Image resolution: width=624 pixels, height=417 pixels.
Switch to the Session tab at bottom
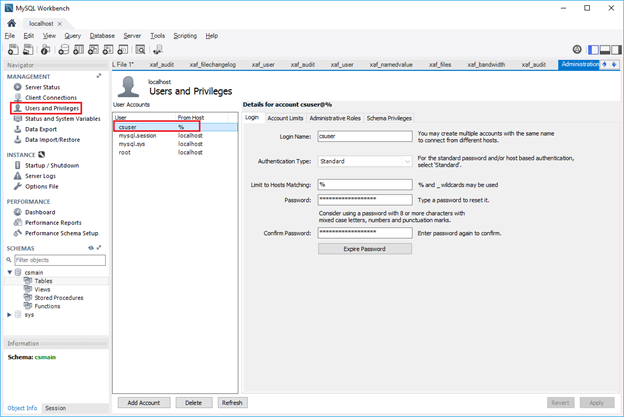(x=55, y=408)
